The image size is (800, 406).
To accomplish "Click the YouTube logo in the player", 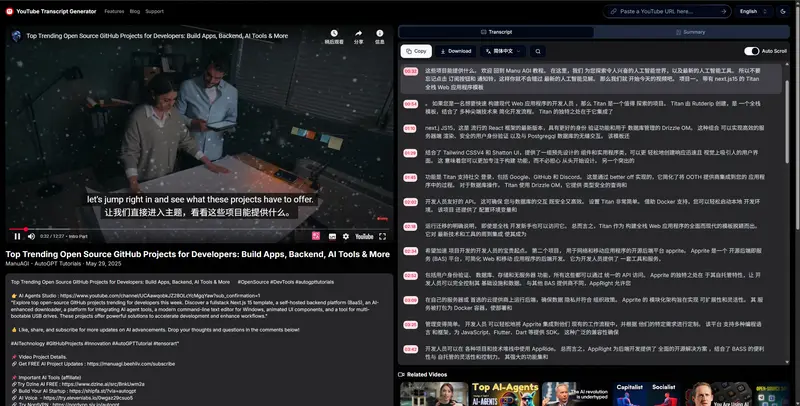I will [x=364, y=236].
